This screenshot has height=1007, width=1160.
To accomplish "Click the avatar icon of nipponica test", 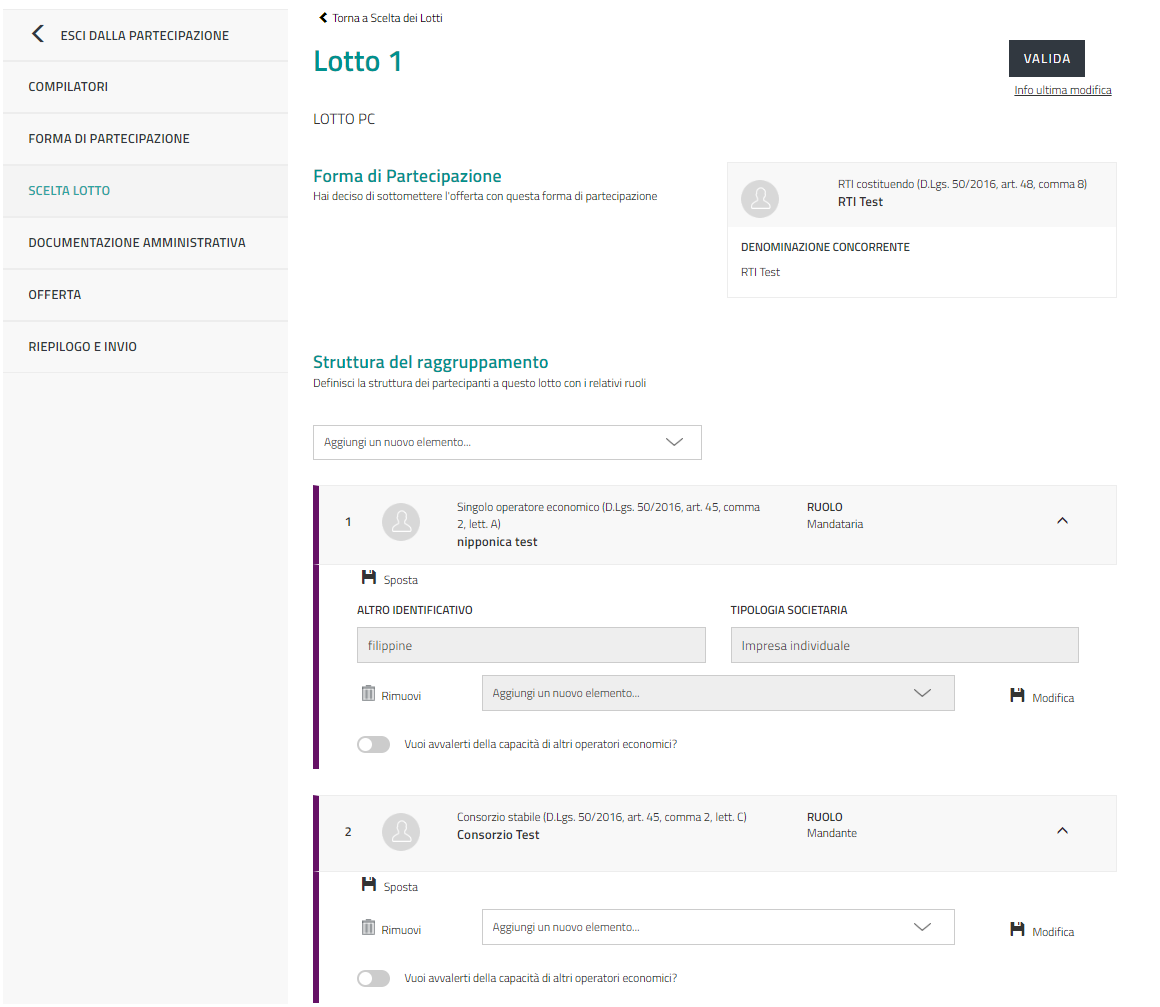I will pyautogui.click(x=401, y=522).
